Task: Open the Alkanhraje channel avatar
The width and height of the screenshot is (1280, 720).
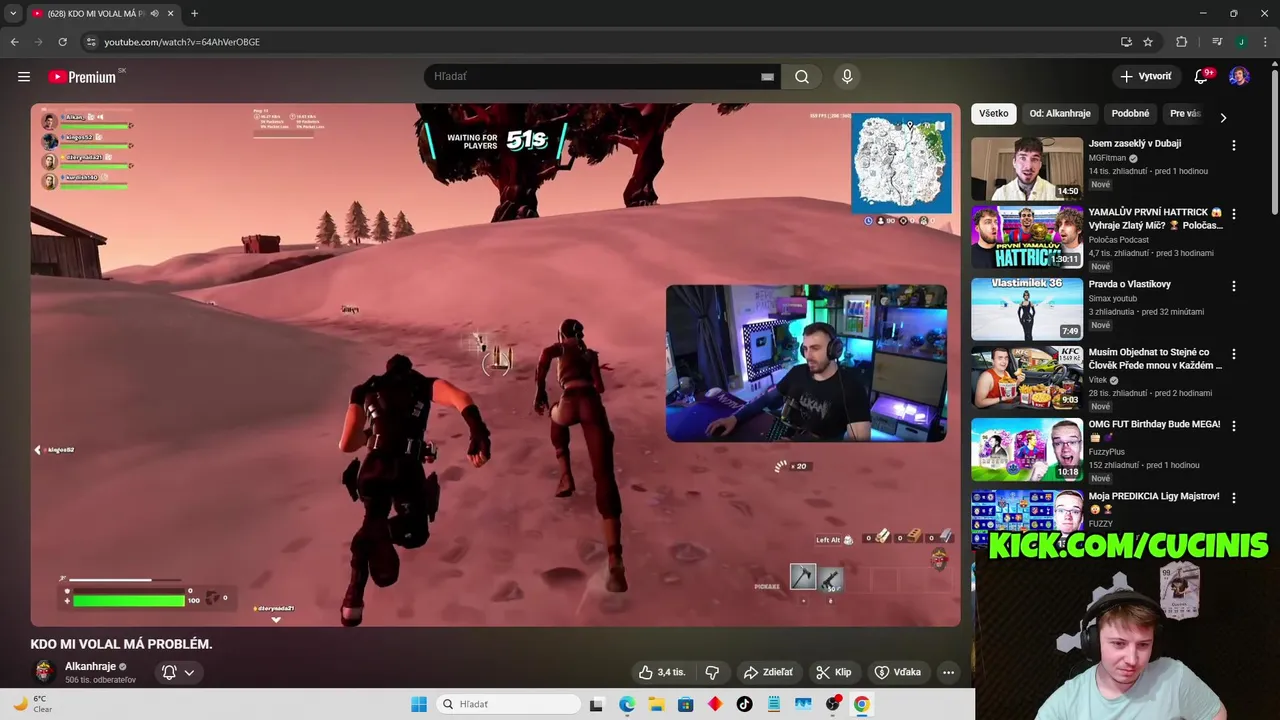Action: 44,672
